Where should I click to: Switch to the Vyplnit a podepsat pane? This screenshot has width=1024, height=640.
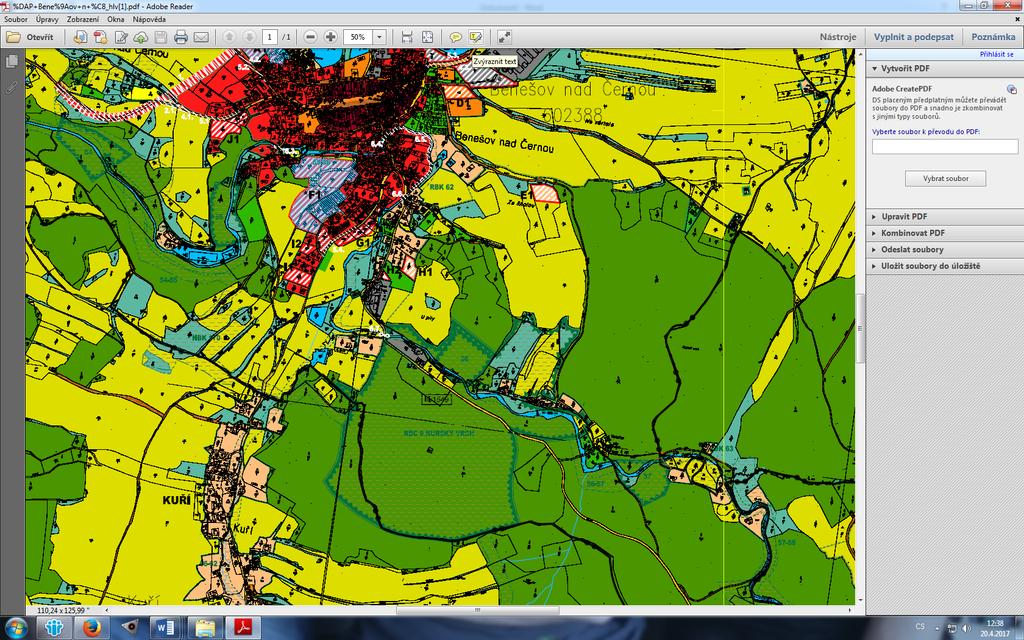click(914, 37)
